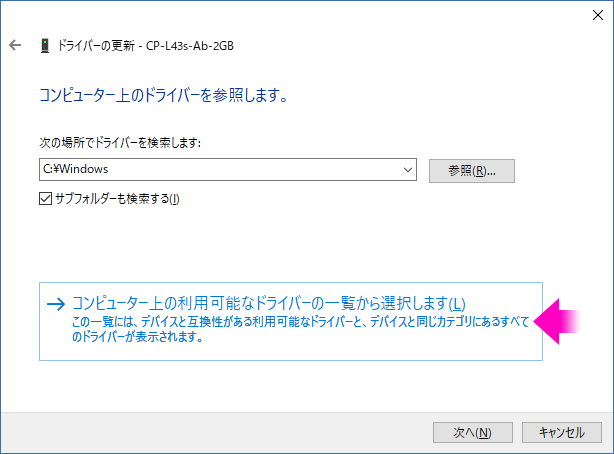
Task: Click the label 次の場所でドライバーを検索します:
Action: (x=120, y=143)
